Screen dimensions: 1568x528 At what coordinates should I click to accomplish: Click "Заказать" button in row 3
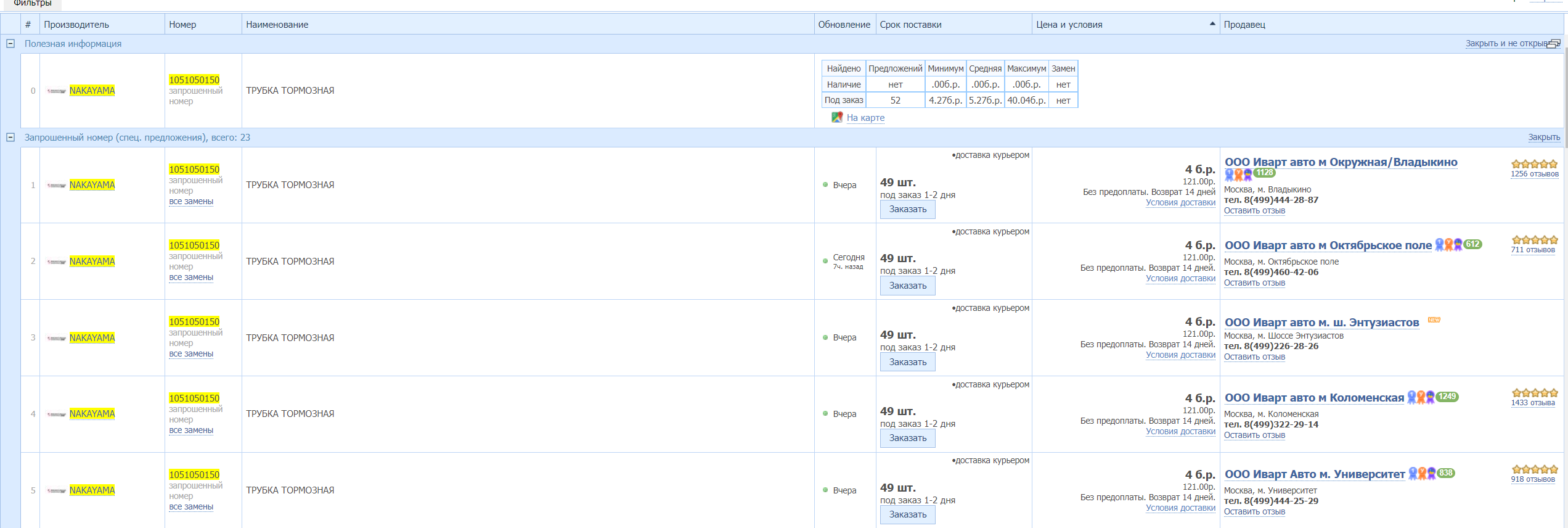pyautogui.click(x=908, y=362)
